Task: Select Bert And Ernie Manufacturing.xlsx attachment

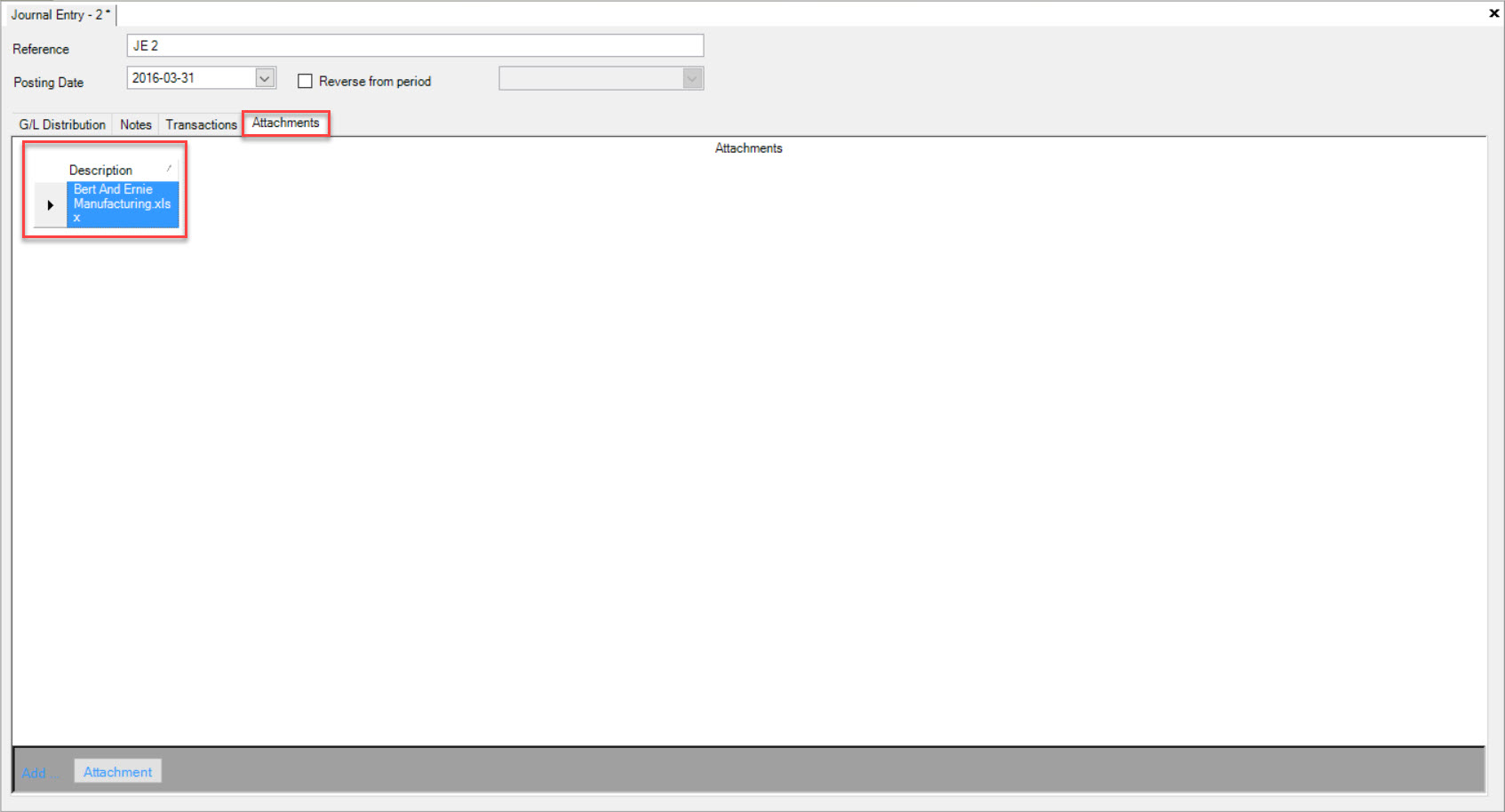Action: (x=123, y=204)
